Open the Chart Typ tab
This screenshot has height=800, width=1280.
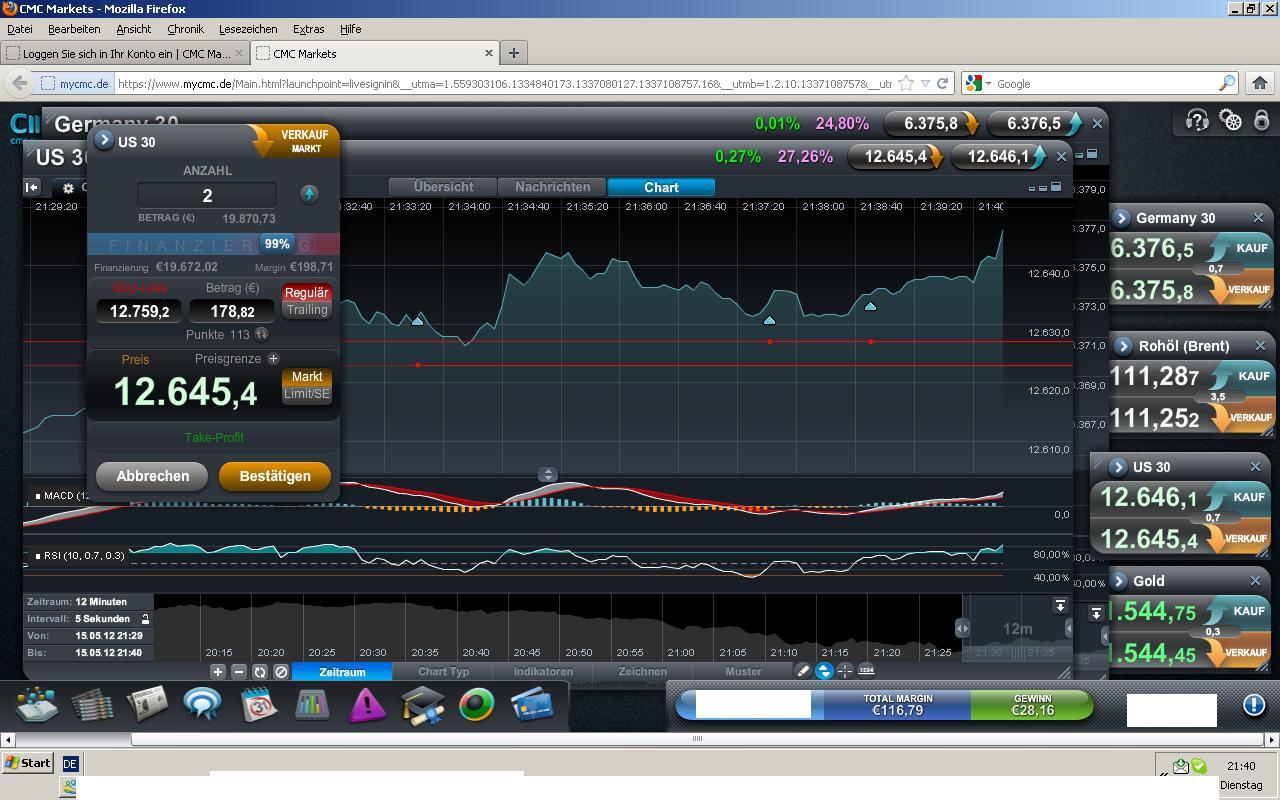click(443, 672)
